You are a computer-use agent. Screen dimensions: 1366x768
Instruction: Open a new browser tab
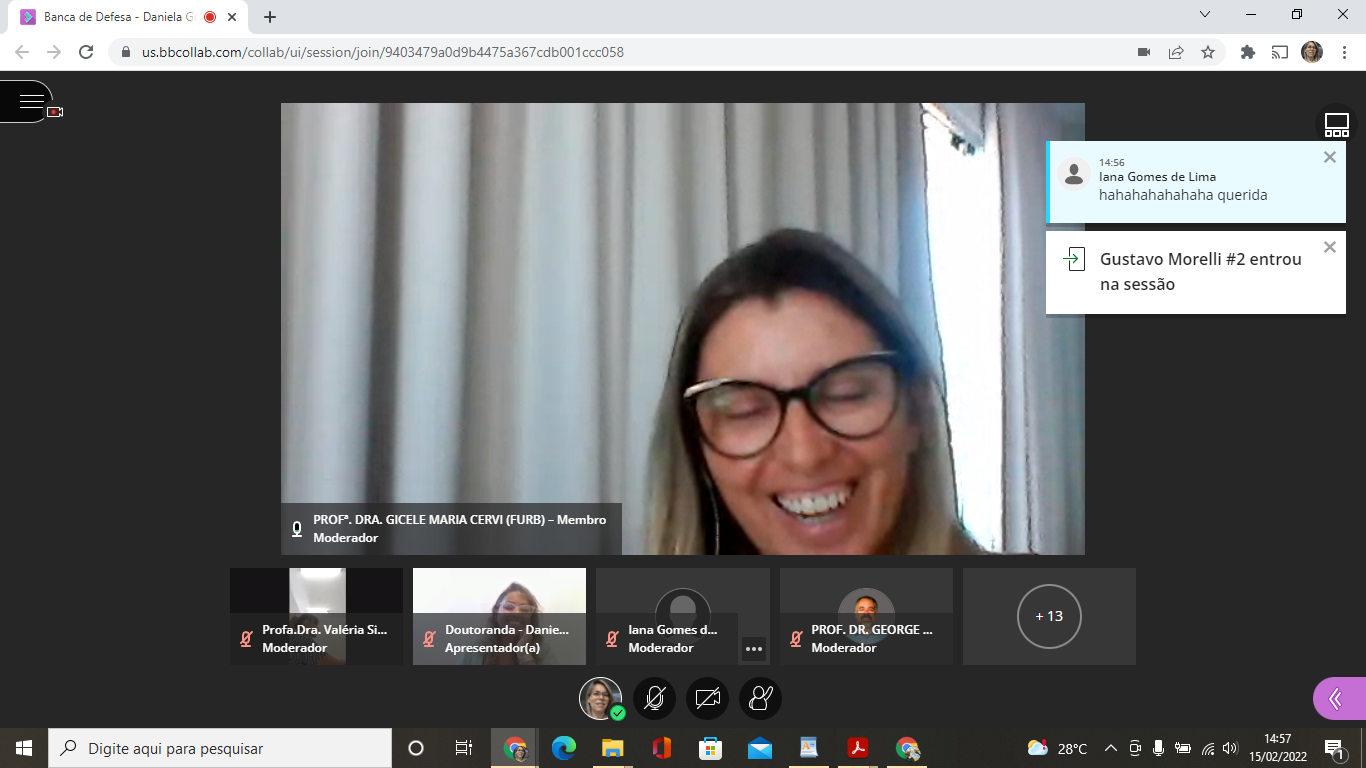[x=270, y=17]
